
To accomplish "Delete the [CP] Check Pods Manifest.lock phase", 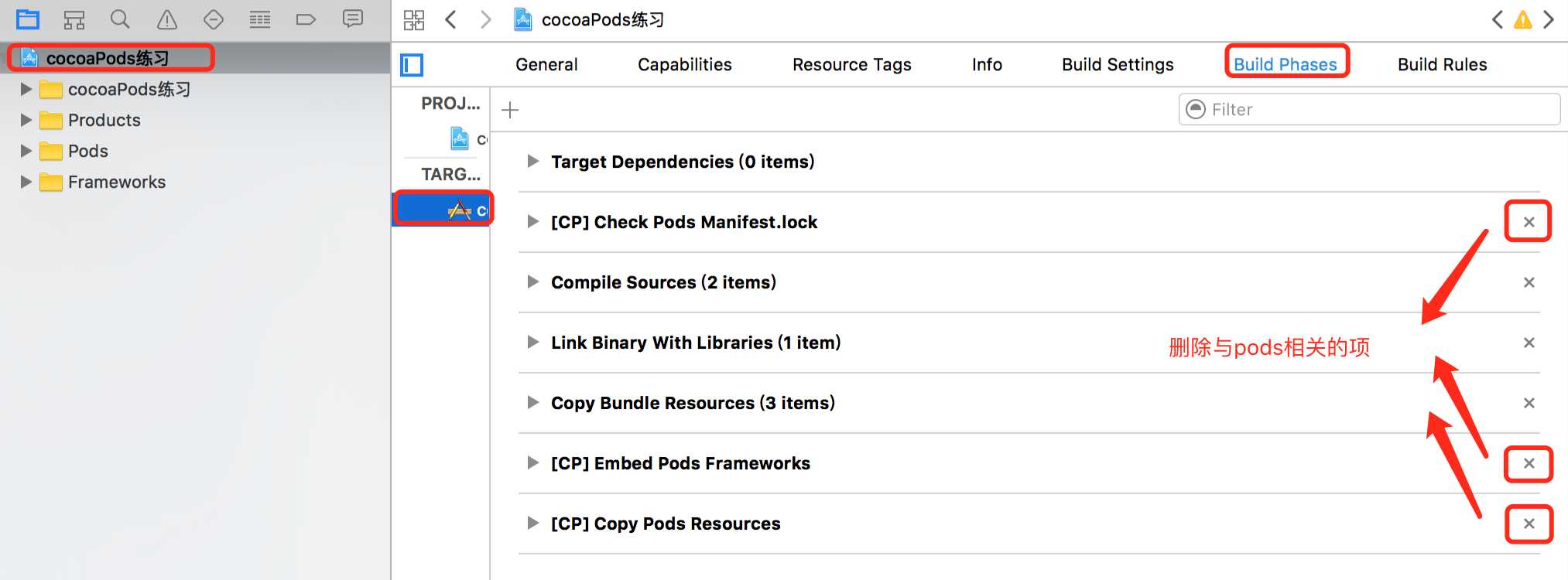I will (1529, 222).
